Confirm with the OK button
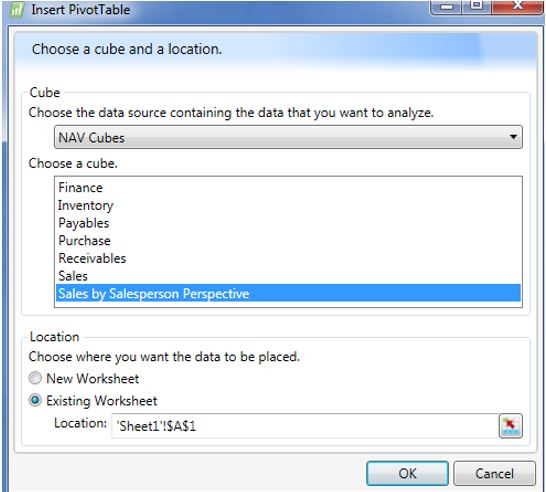This screenshot has height=492, width=546. (407, 473)
